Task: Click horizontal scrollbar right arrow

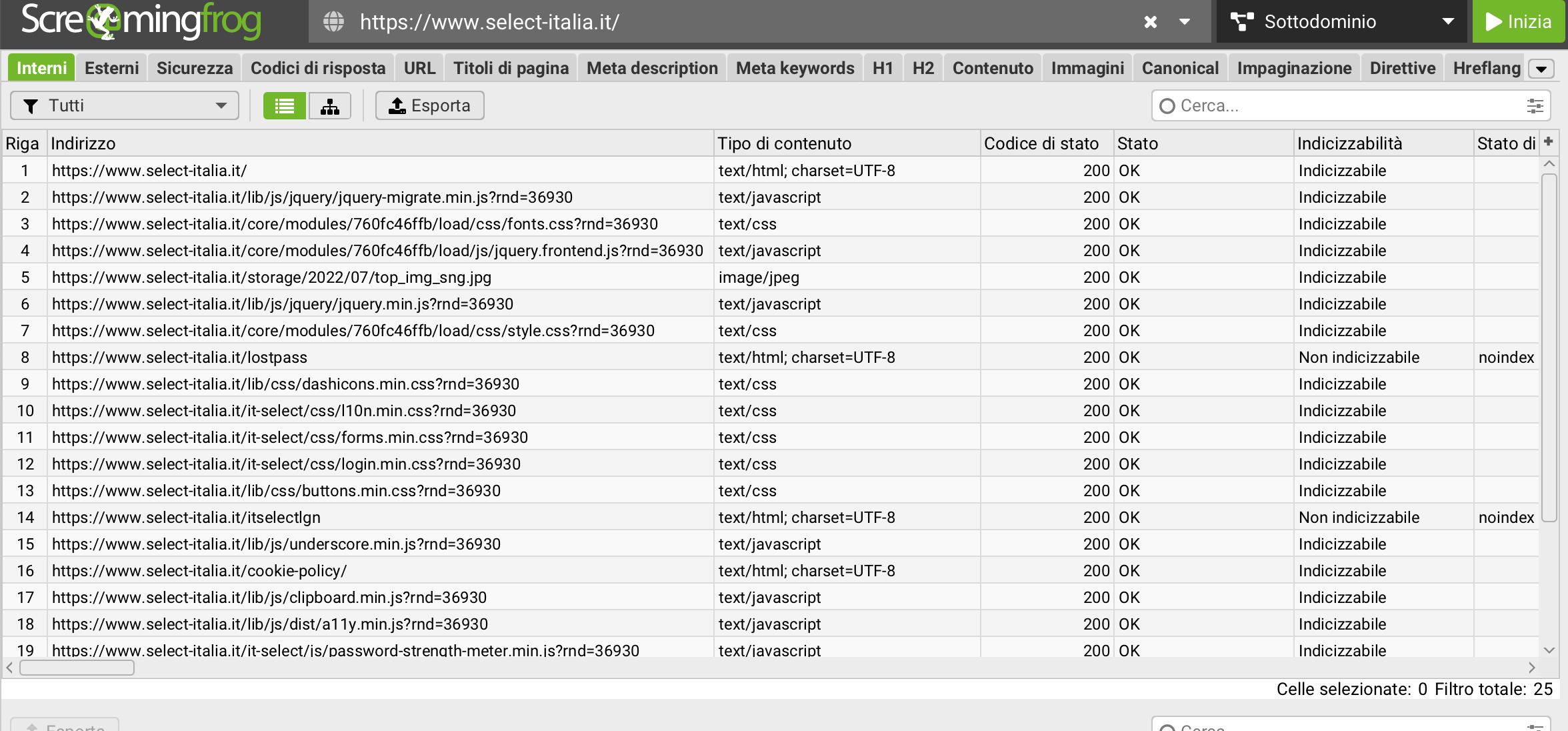Action: [1532, 668]
